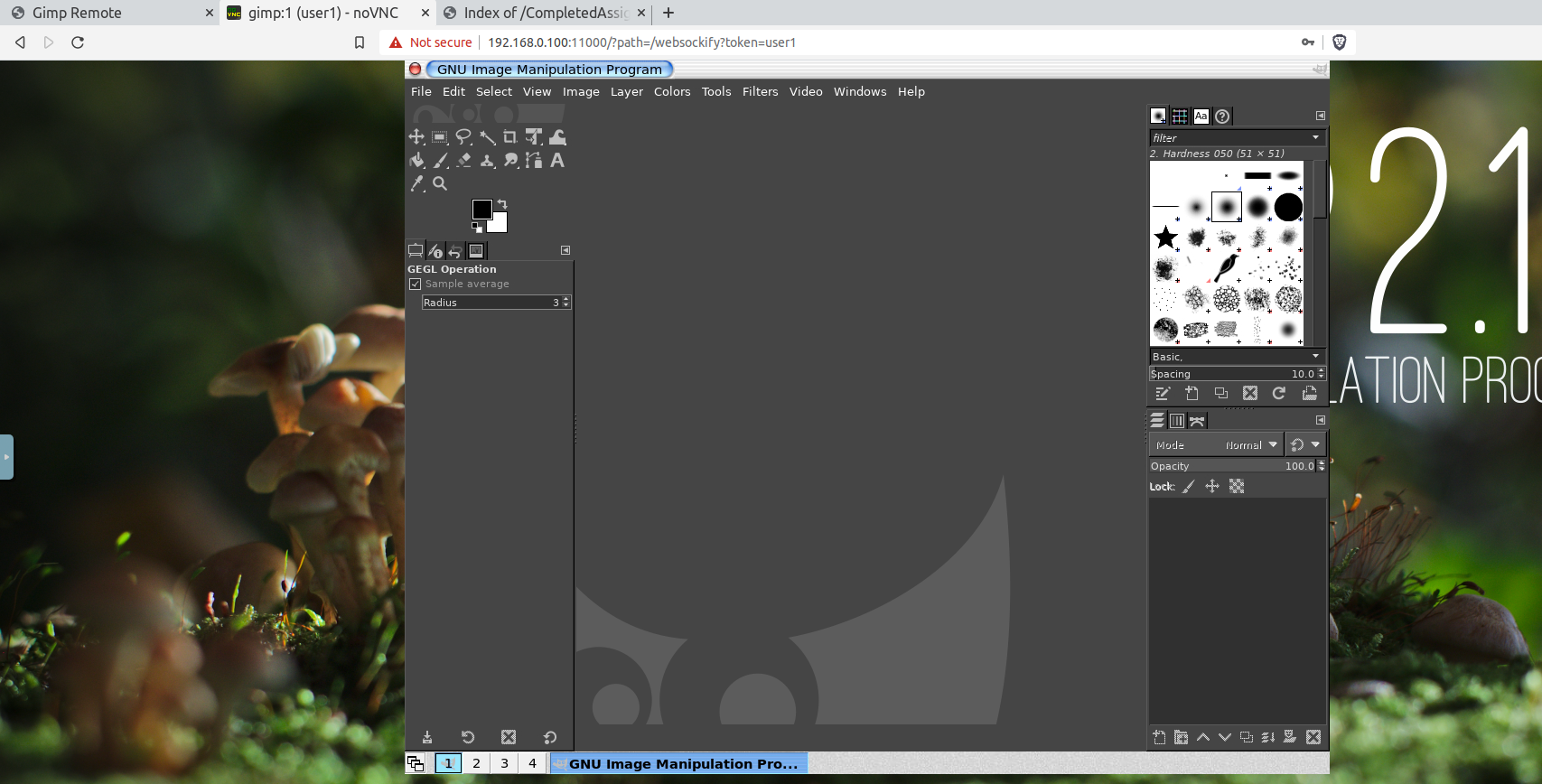The image size is (1542, 784).
Task: Open the Filters menu
Action: [760, 91]
